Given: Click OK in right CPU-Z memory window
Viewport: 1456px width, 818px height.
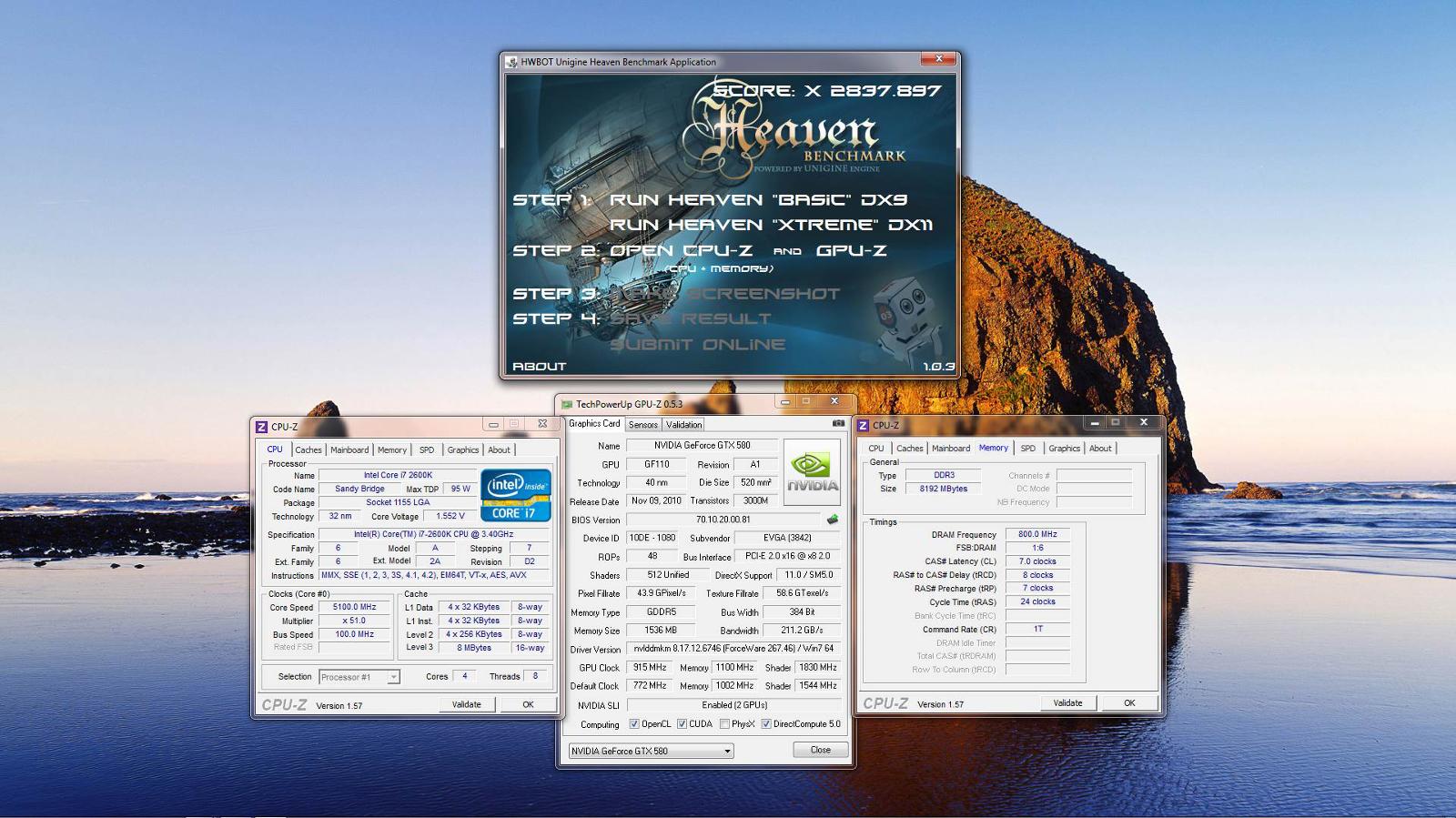Looking at the screenshot, I should tap(1129, 702).
